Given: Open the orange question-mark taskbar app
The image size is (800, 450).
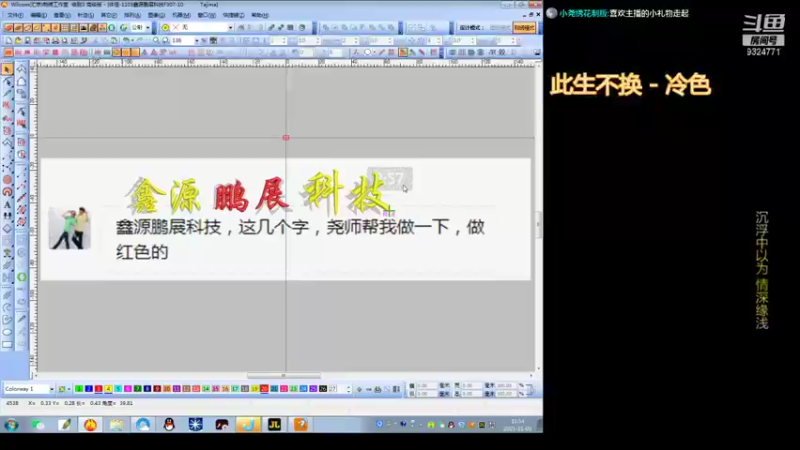Looking at the screenshot, I should tap(301, 424).
